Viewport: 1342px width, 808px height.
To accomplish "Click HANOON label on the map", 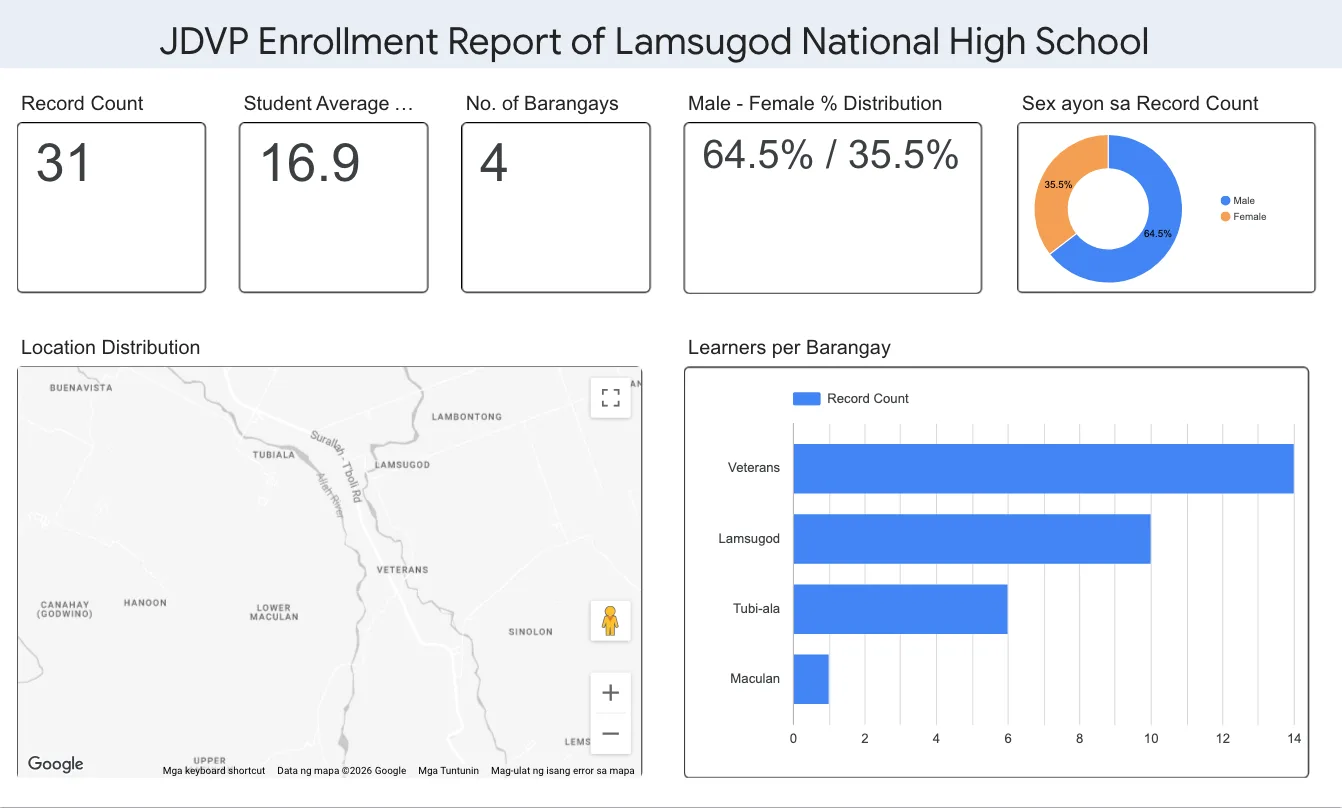I will point(145,603).
